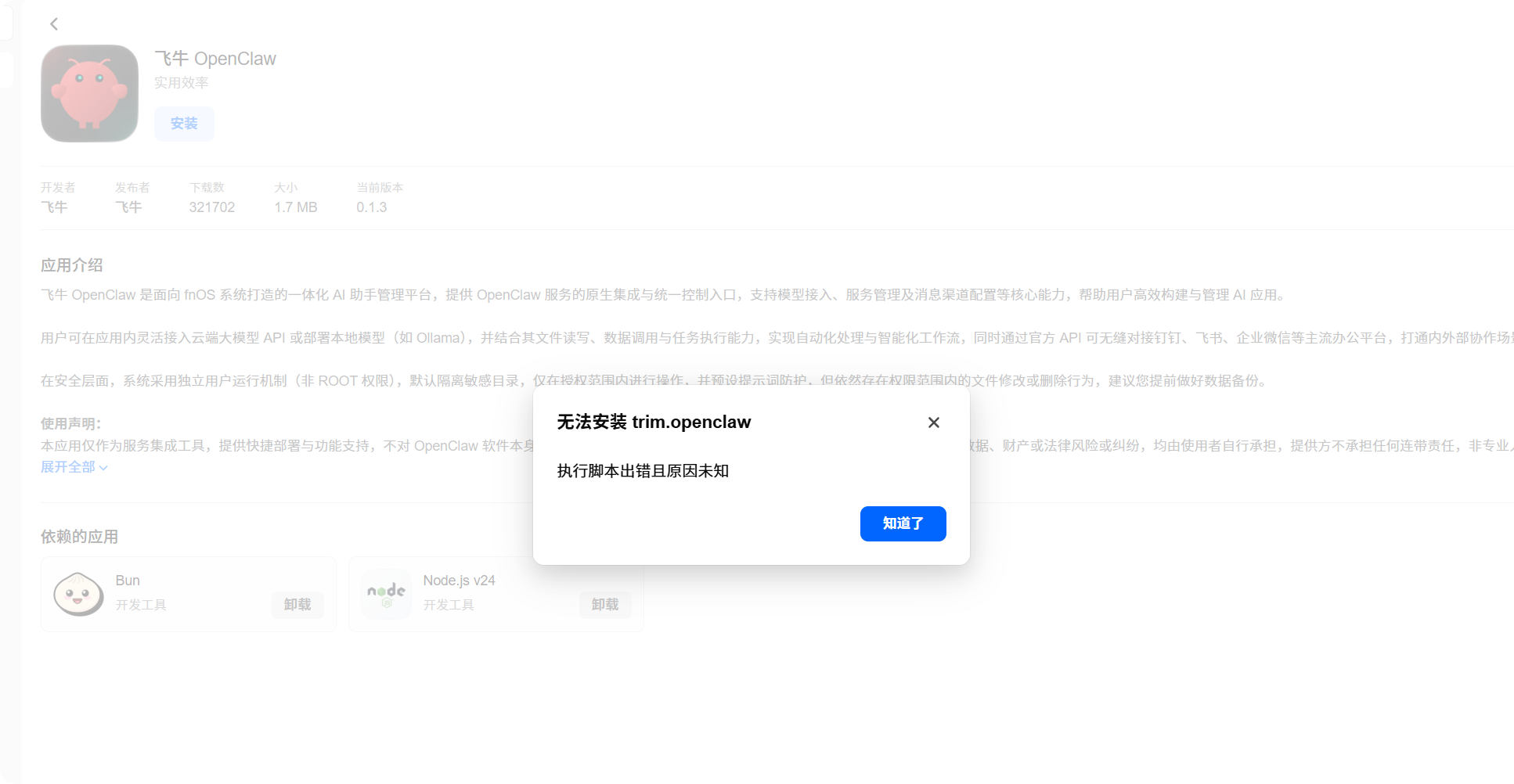Click the 安装 install button
The height and width of the screenshot is (784, 1514).
[x=184, y=124]
